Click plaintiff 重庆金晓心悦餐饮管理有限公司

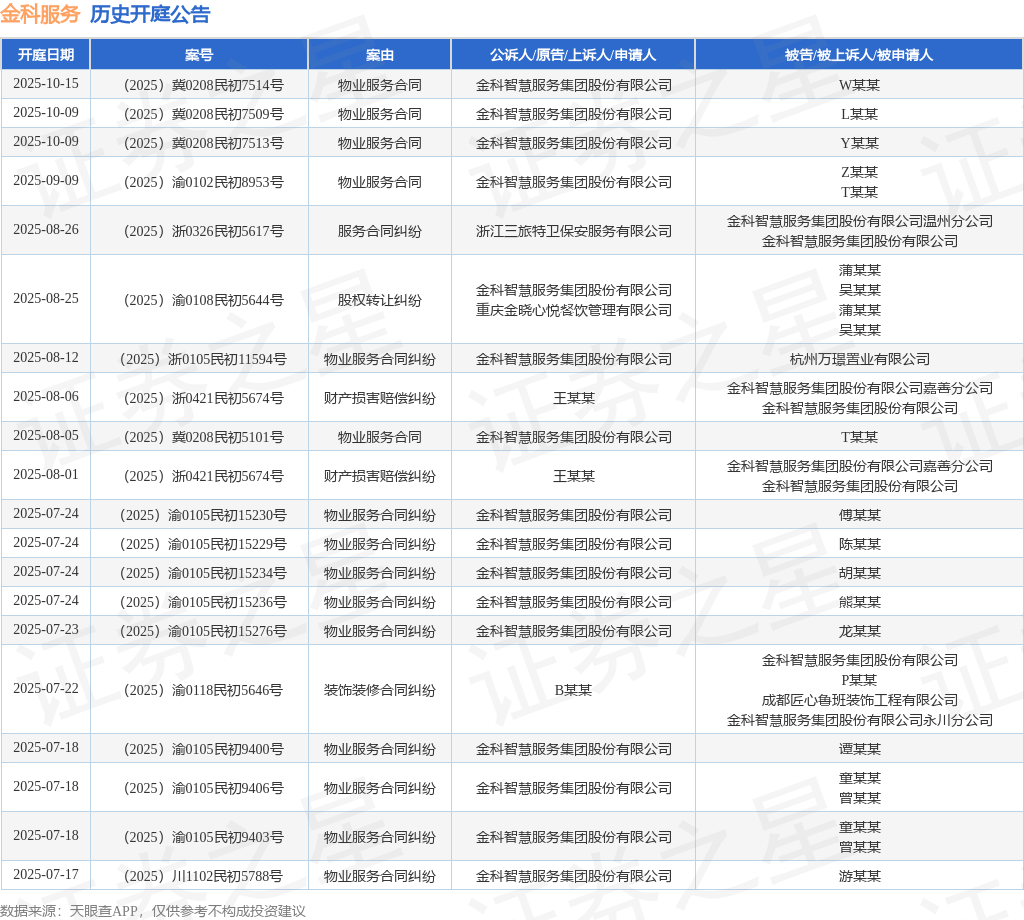[x=573, y=309]
